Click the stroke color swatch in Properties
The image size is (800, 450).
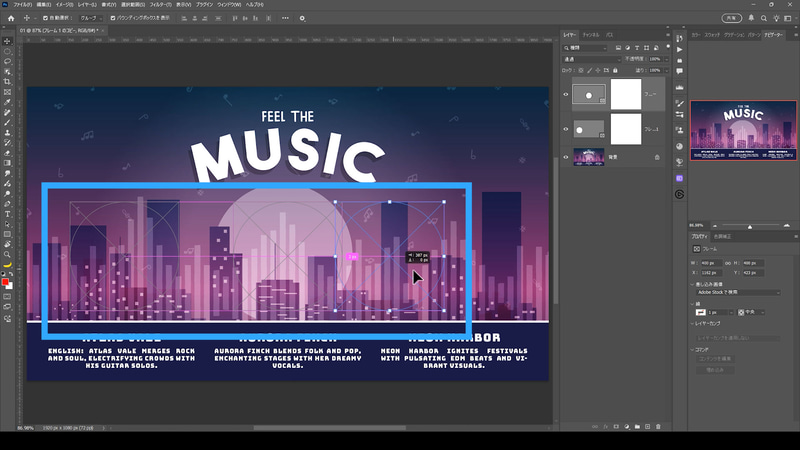tap(701, 312)
